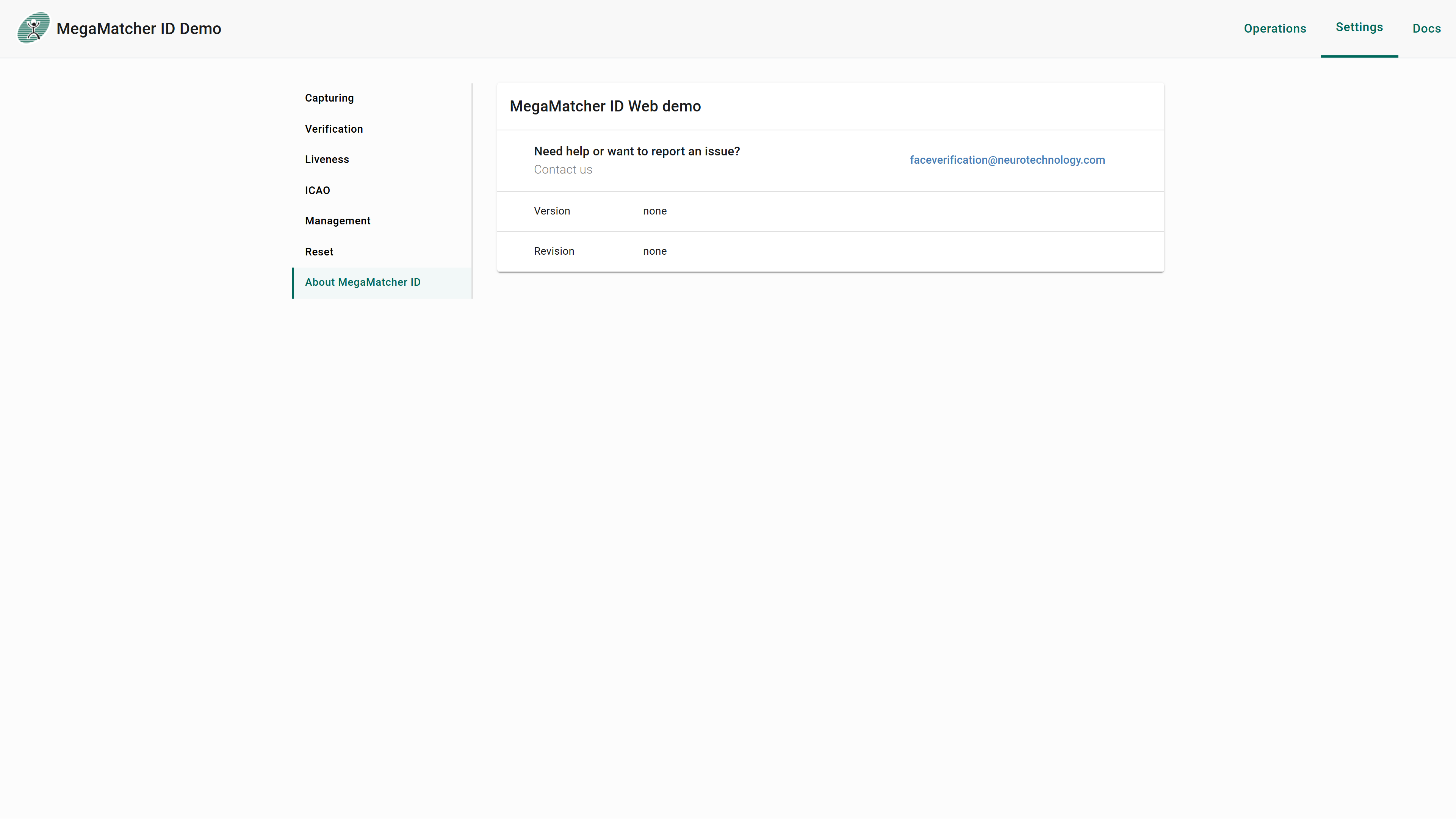1456x819 pixels.
Task: Click the 'Contact us' subtitle
Action: (562, 169)
